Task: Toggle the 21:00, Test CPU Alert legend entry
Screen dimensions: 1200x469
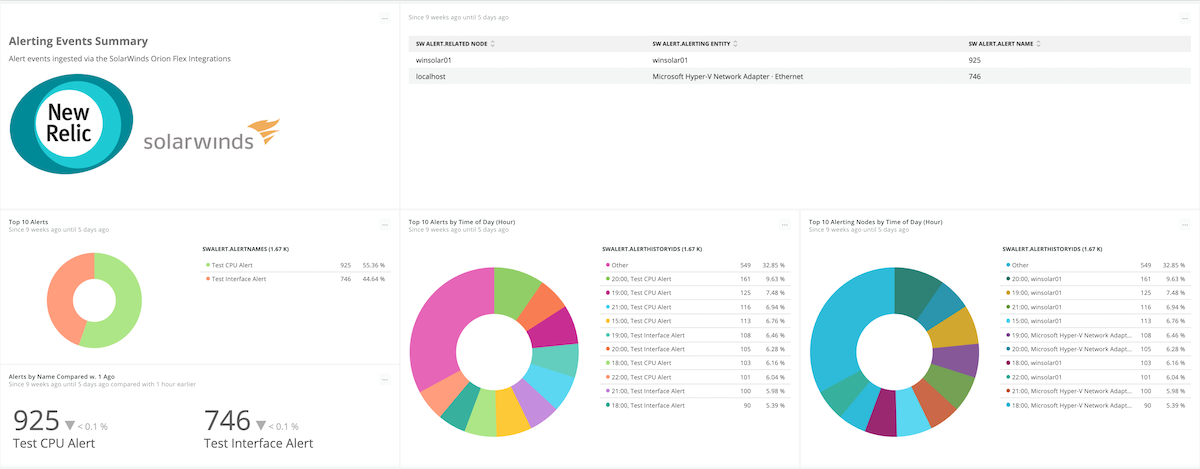Action: click(697, 307)
